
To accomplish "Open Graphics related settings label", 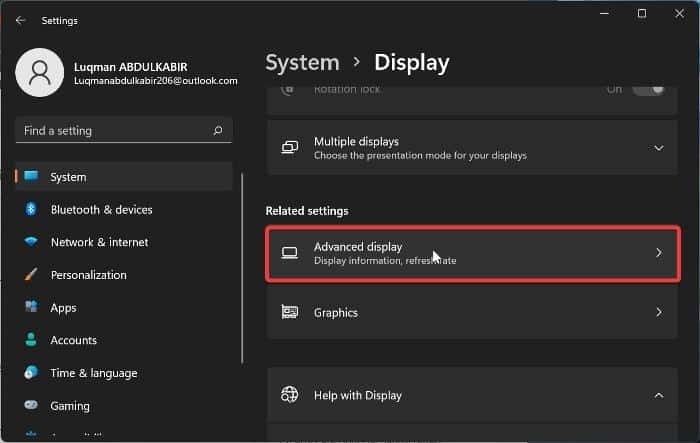I will [336, 313].
